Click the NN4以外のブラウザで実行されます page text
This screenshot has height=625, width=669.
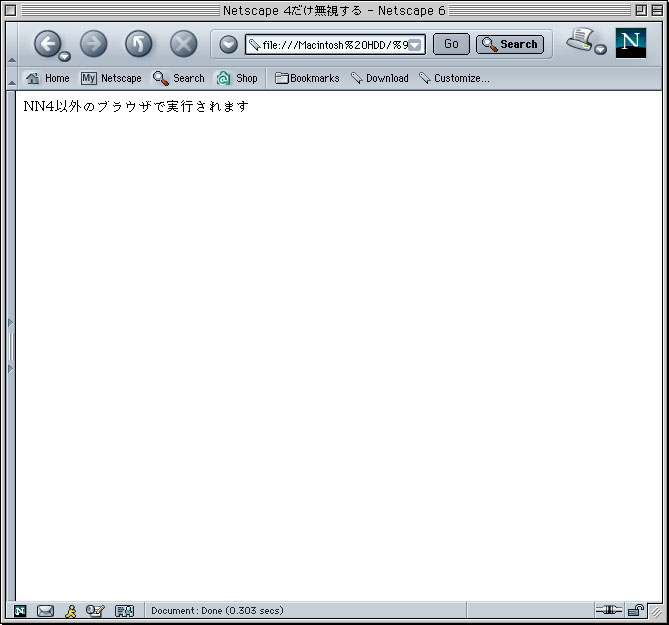pos(136,106)
